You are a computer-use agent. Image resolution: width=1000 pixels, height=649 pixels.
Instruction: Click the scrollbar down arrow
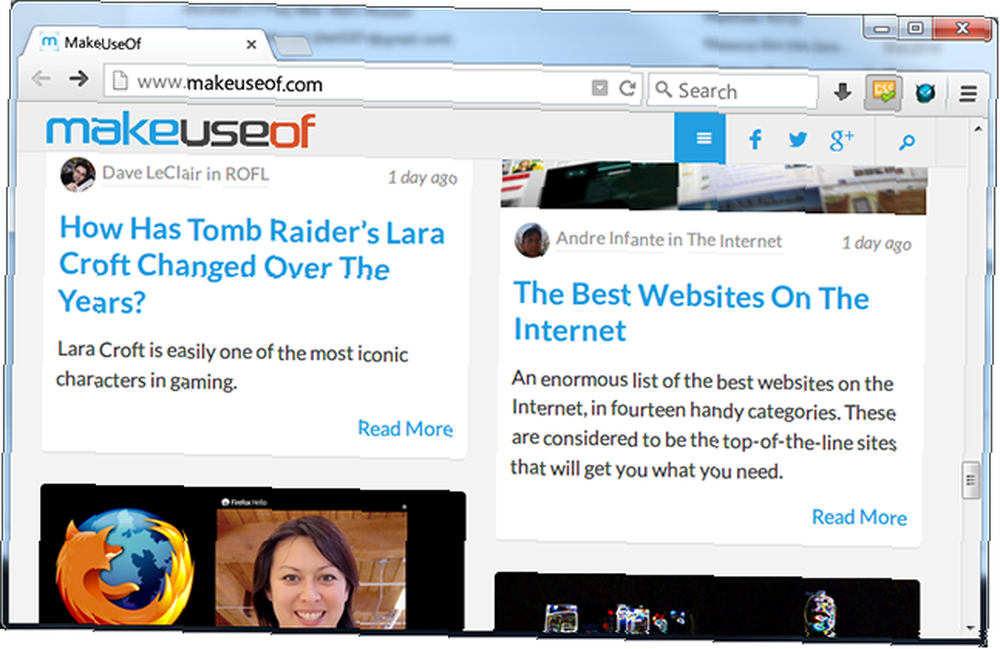point(970,629)
